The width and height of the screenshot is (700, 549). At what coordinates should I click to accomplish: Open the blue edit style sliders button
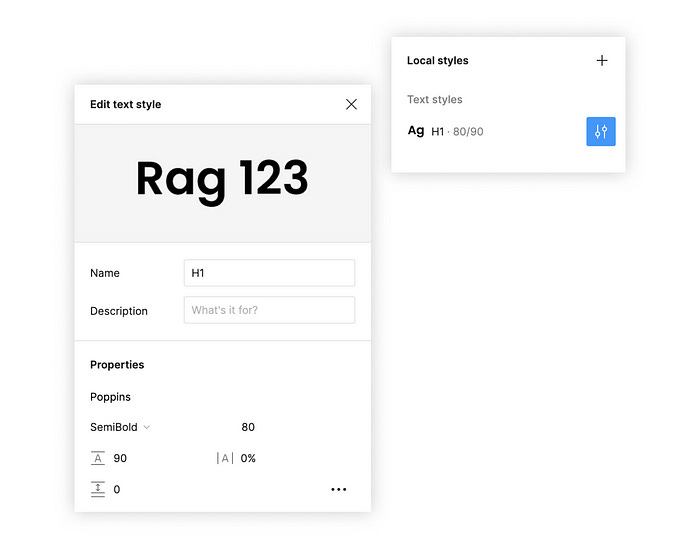601,131
